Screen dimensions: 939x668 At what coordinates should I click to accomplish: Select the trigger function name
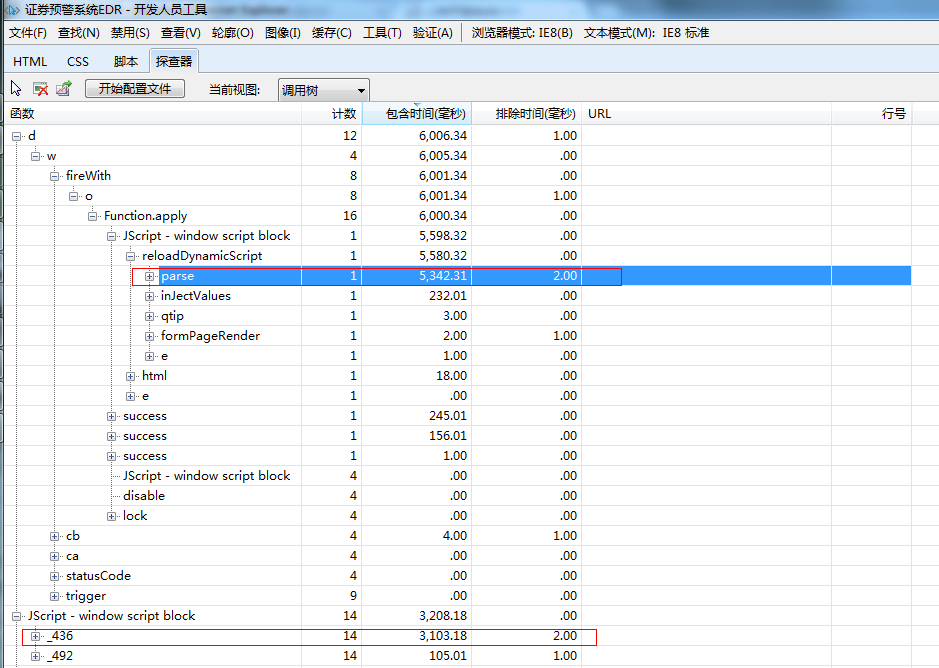[x=86, y=596]
